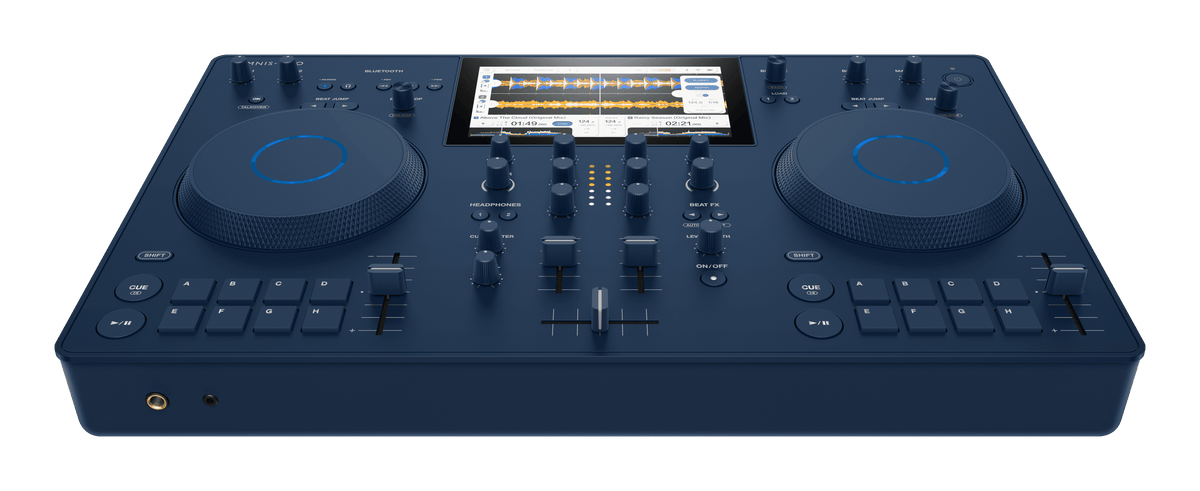Toggle the mic TALKOVER ON button
The height and width of the screenshot is (491, 1200).
[256, 99]
